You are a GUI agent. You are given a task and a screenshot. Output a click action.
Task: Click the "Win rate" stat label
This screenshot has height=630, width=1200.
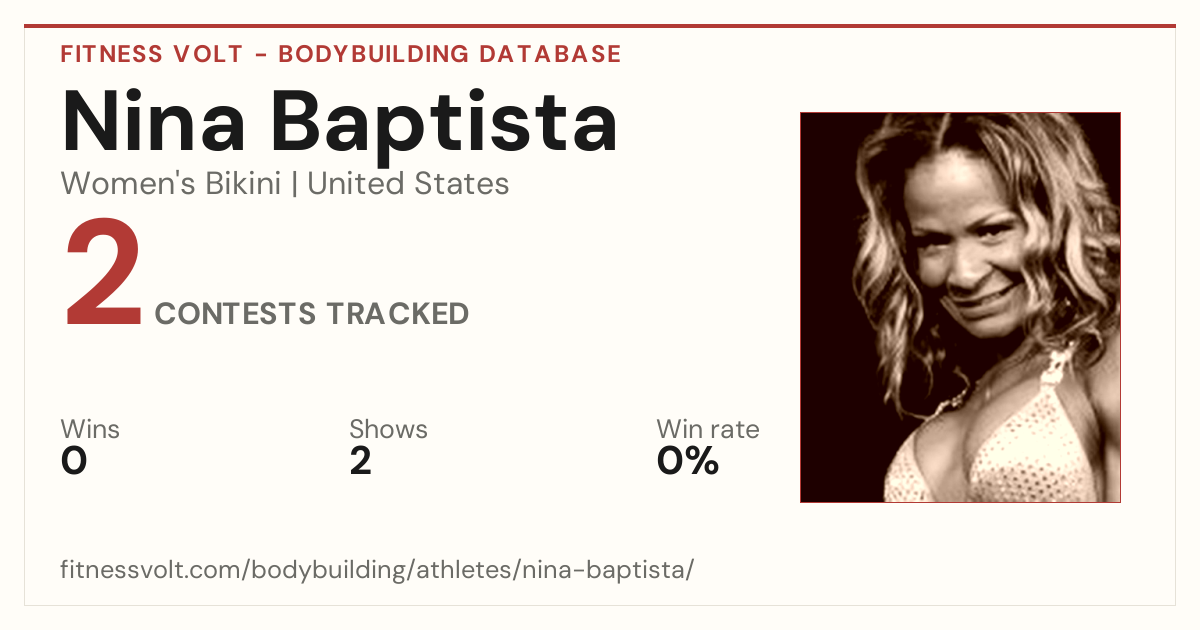[x=708, y=430]
